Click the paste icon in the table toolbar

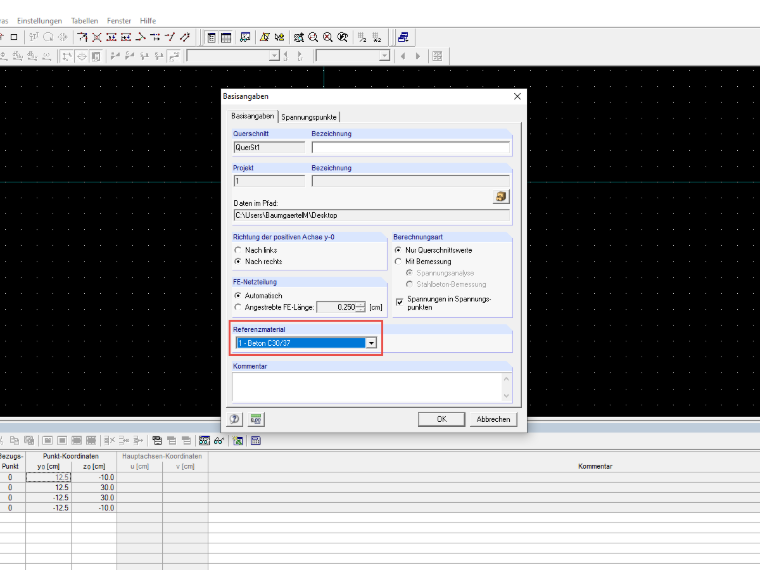click(x=29, y=441)
